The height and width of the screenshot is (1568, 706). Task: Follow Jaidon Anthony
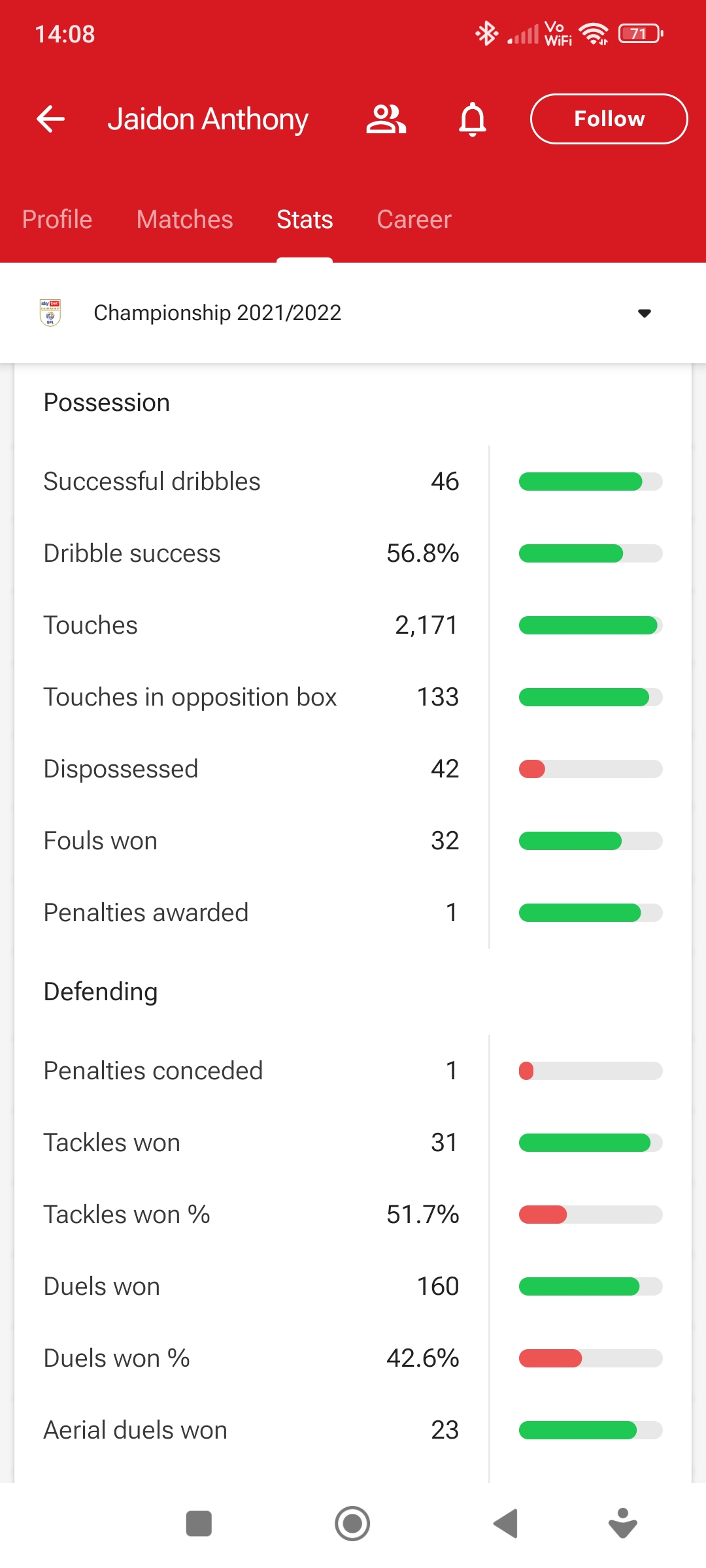(609, 119)
